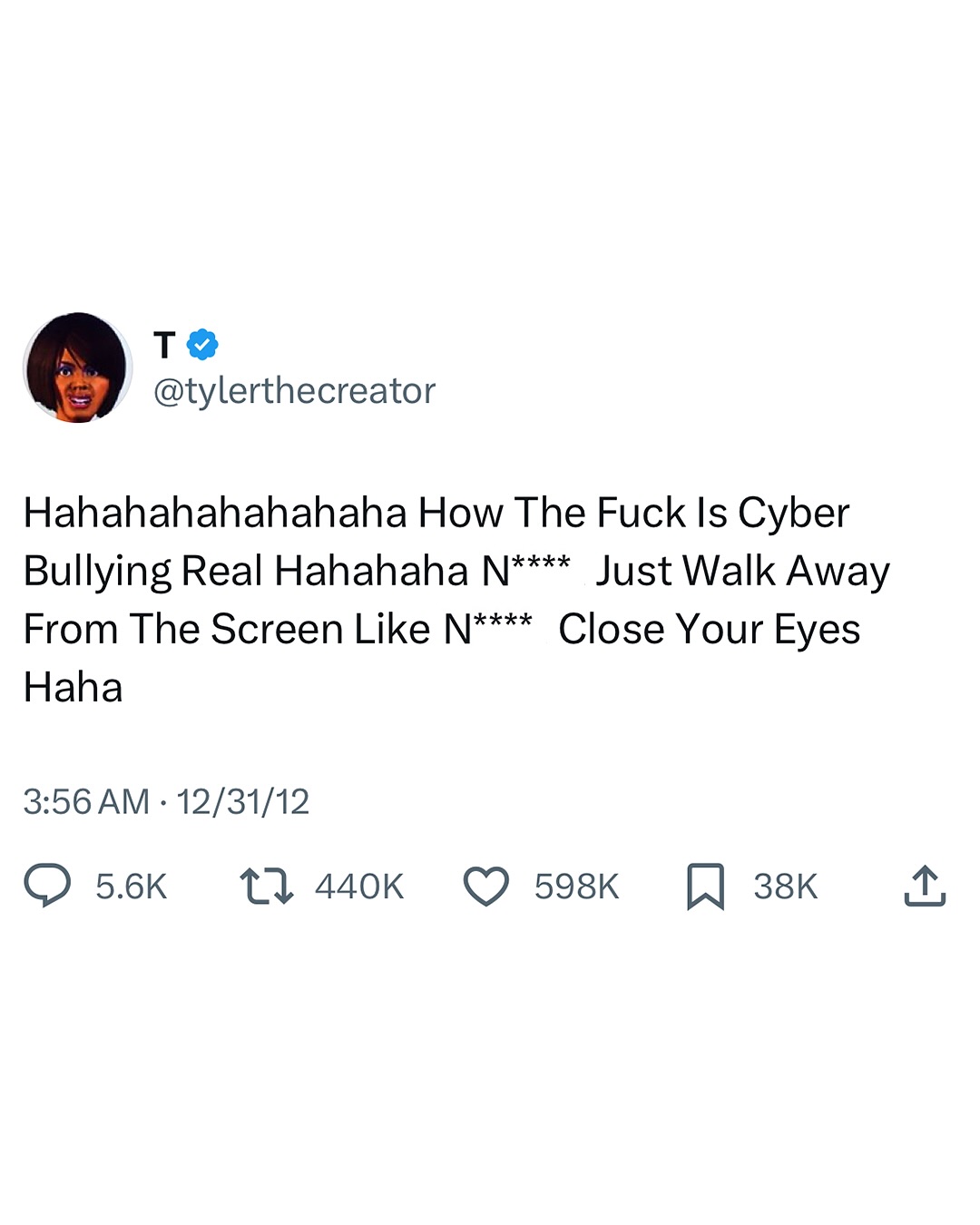Click the 12/31/12 date
Image resolution: width=980 pixels, height=1225 pixels.
coord(243,801)
